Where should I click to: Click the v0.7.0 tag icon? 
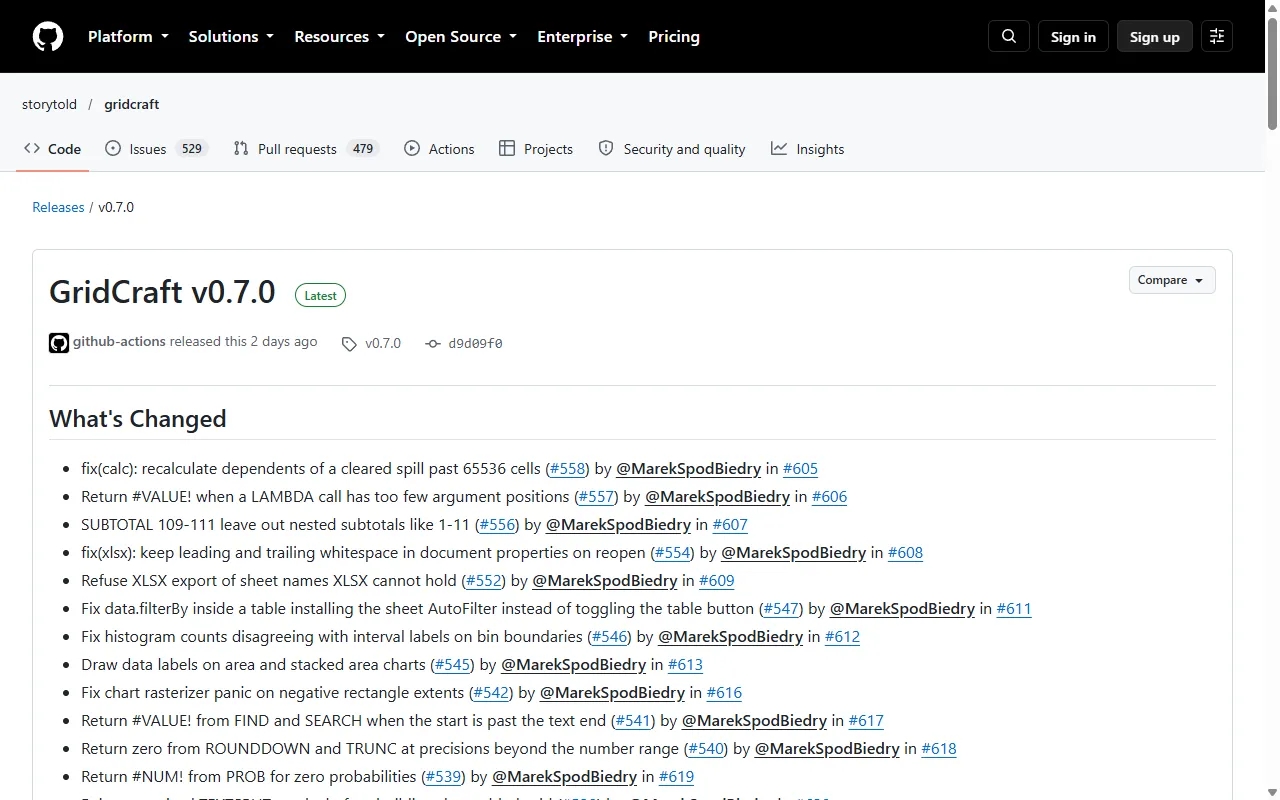[x=349, y=344]
